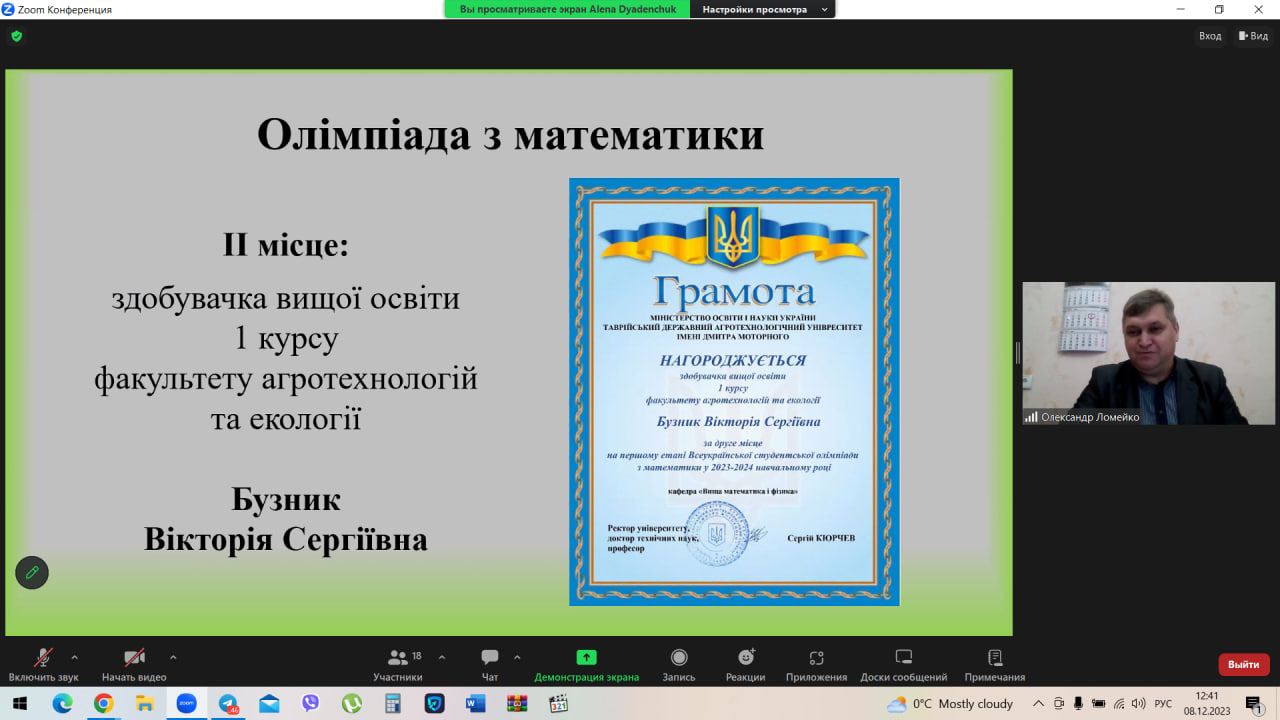Viewport: 1280px width, 720px height.
Task: Open the Windows notification center
Action: 1254,704
